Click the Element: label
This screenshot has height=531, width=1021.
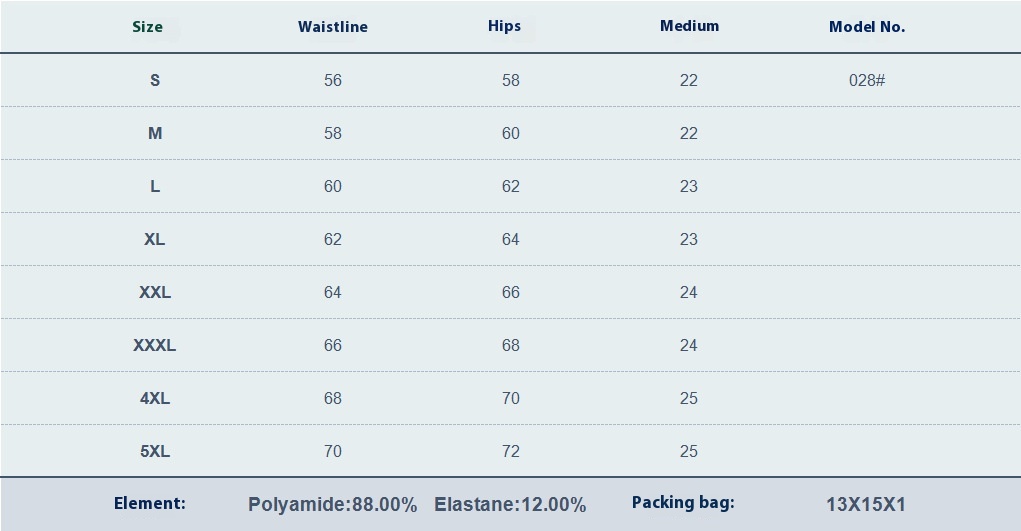(150, 503)
